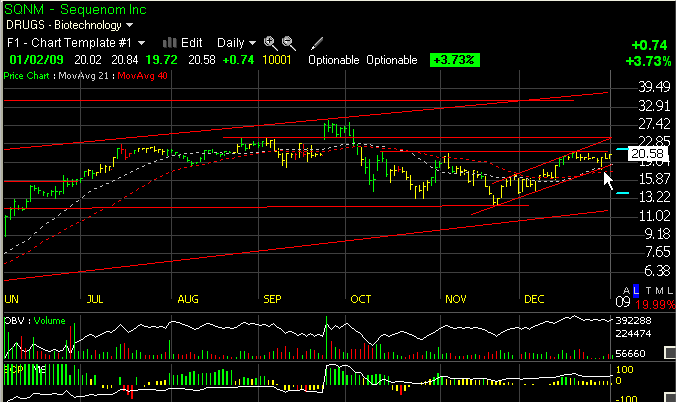The width and height of the screenshot is (678, 402).
Task: Click the JUL month marker
Action: (95, 299)
